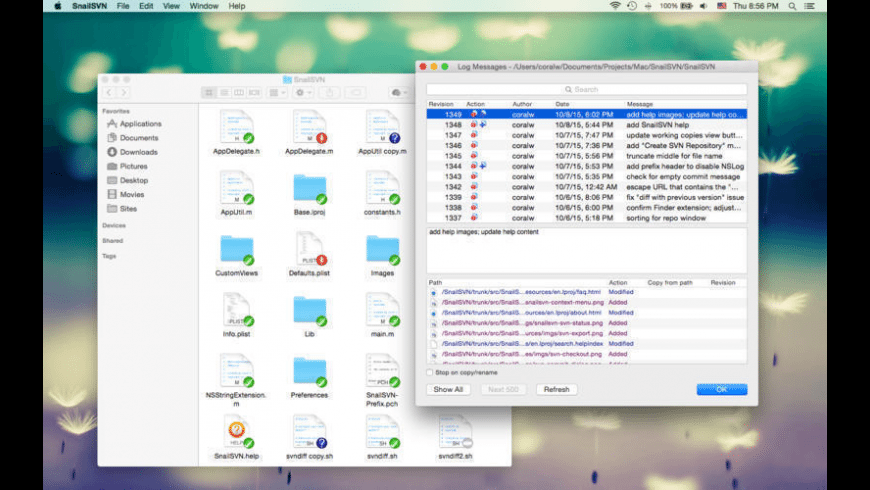Select the CustomViews folder icon
The height and width of the screenshot is (490, 870).
pos(236,249)
